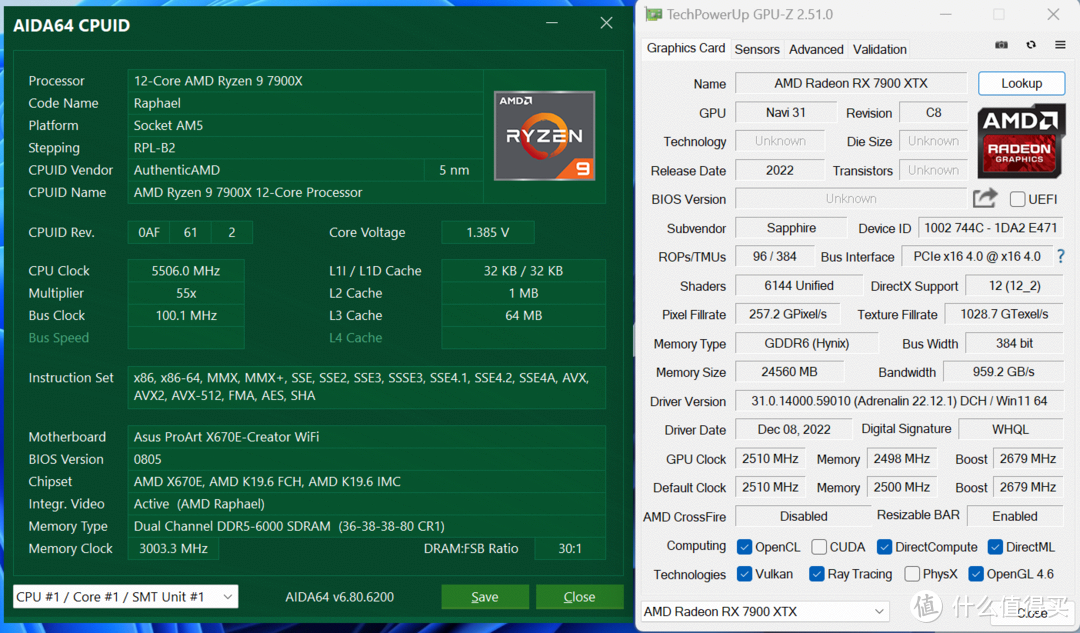Click the Multiplier value 55x
The width and height of the screenshot is (1080, 633).
coord(186,293)
